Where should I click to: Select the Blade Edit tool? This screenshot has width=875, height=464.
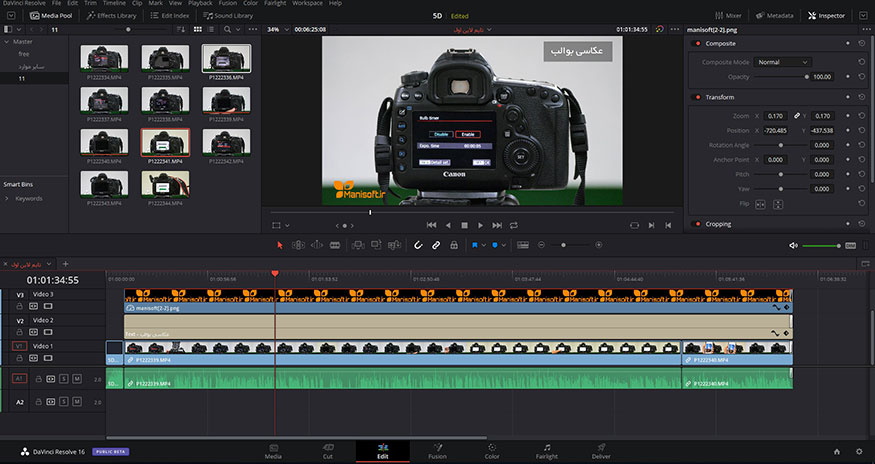pos(335,245)
